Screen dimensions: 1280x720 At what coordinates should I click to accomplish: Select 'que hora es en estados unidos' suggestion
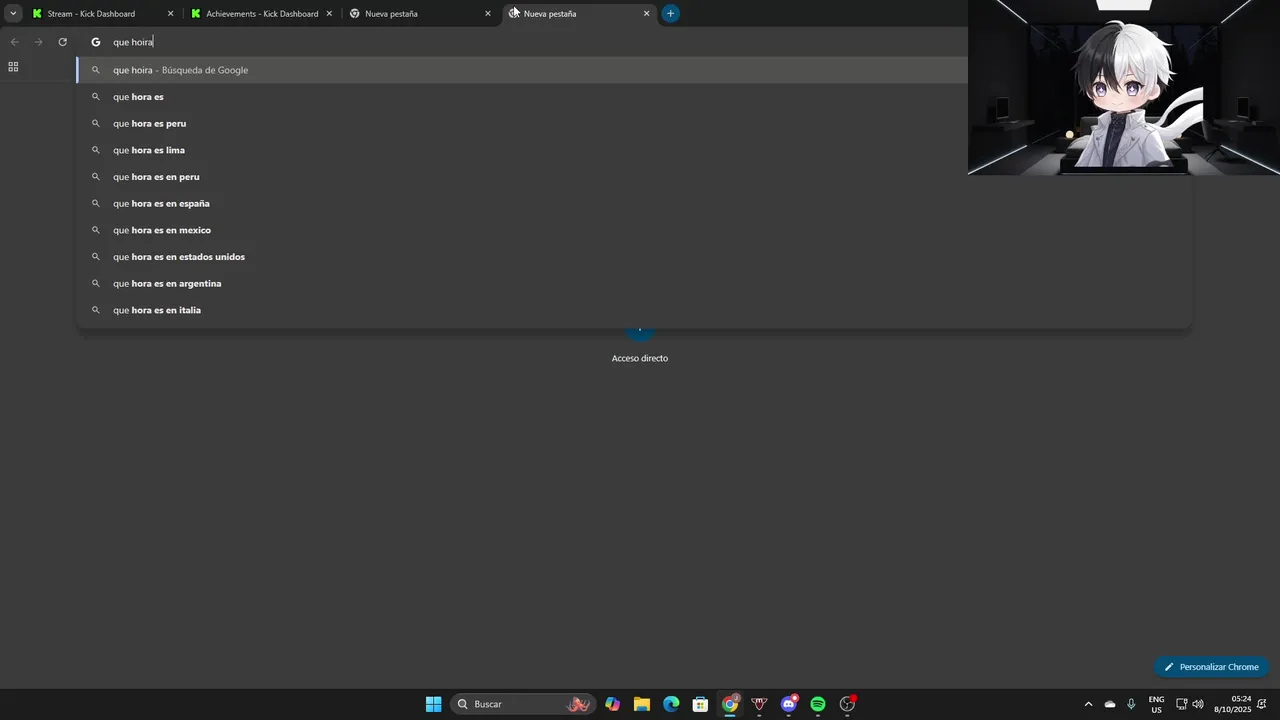633,257
